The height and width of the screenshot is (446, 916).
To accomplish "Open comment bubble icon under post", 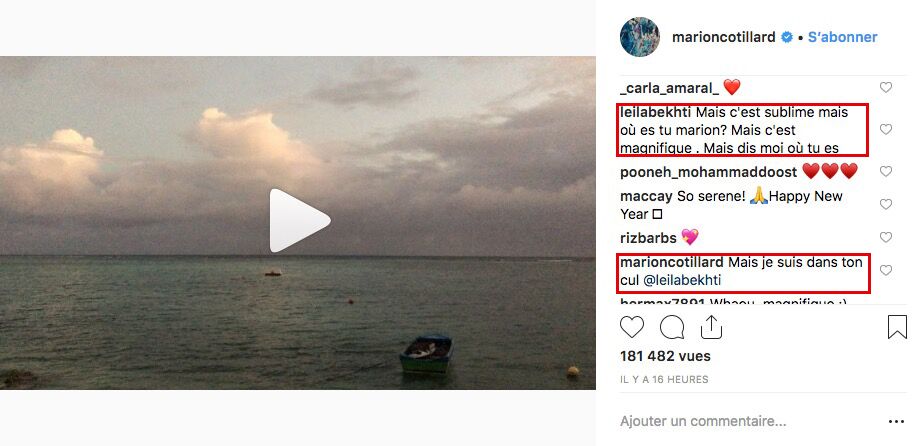I will (x=672, y=327).
